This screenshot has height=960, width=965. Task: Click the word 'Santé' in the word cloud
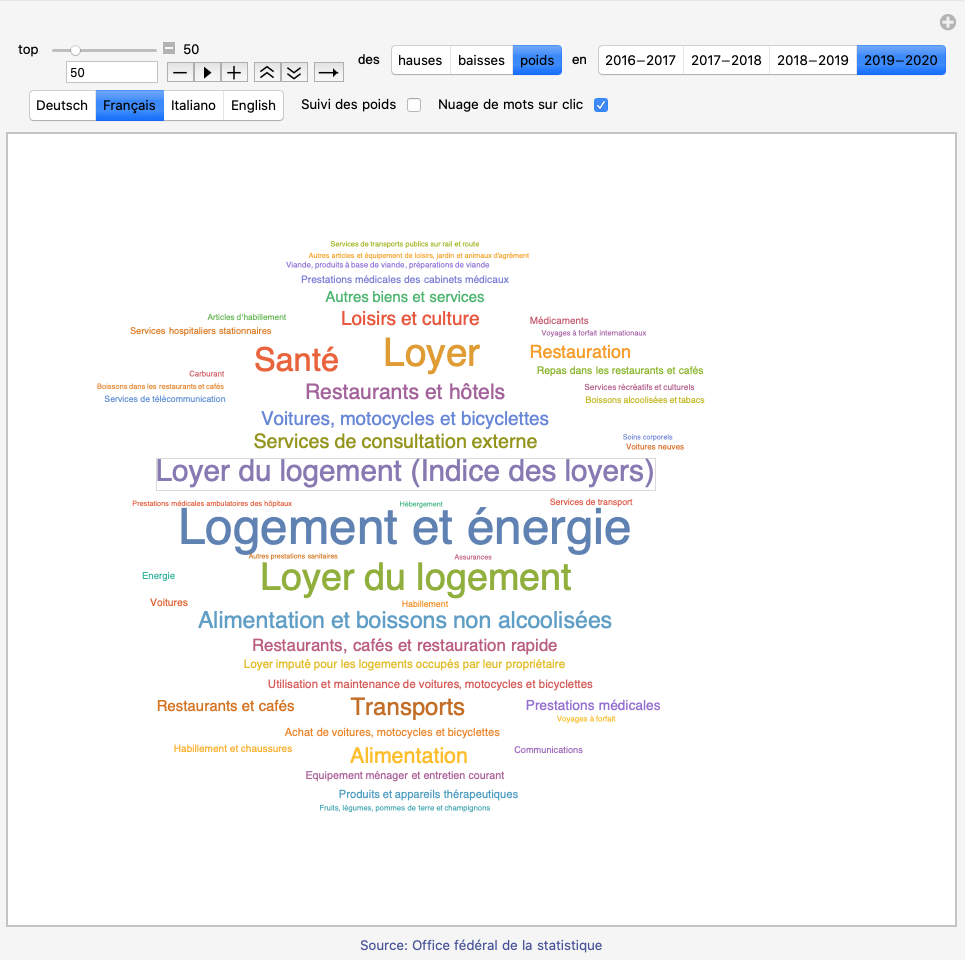point(296,359)
